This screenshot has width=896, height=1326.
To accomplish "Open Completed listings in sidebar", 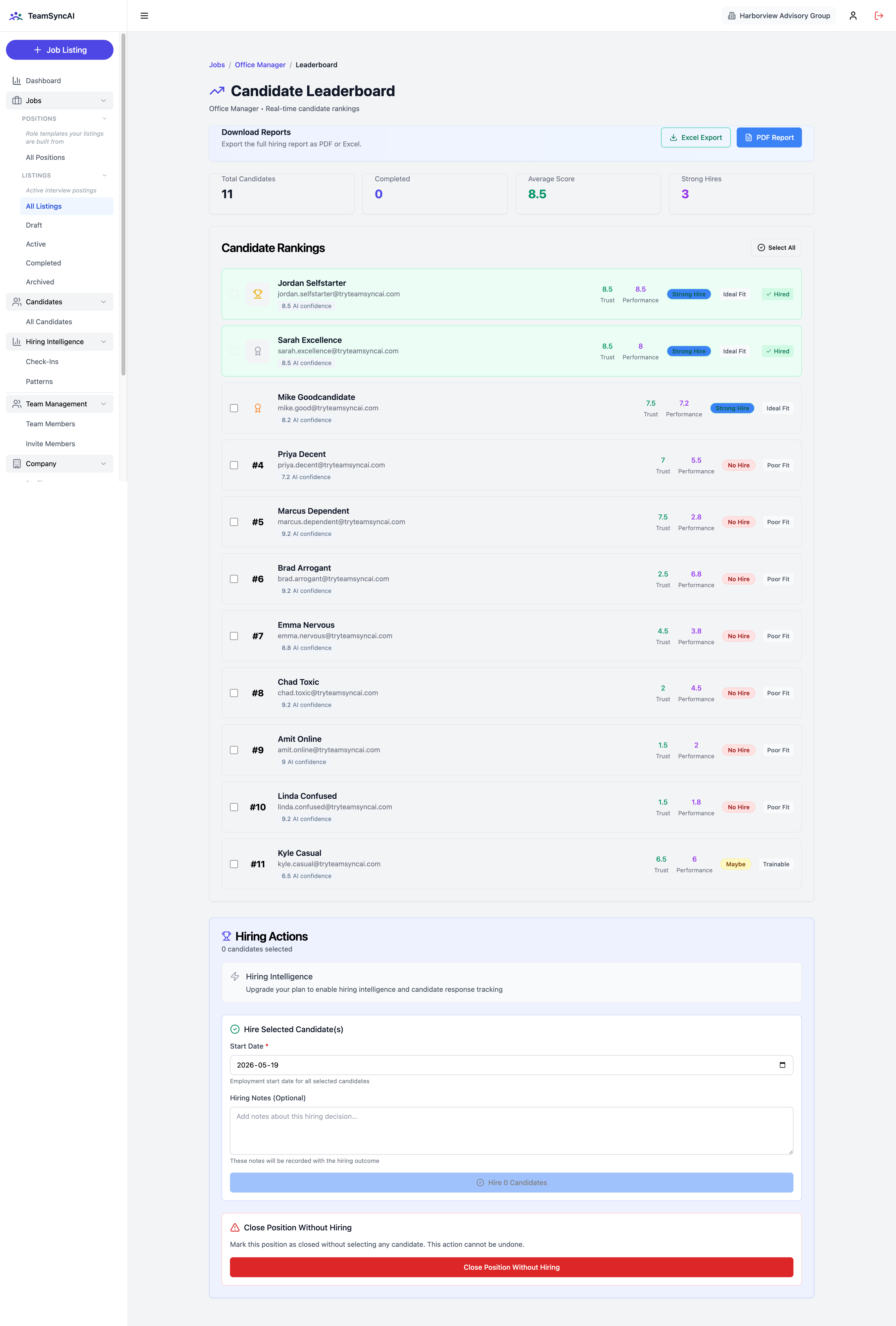I will coord(66,263).
